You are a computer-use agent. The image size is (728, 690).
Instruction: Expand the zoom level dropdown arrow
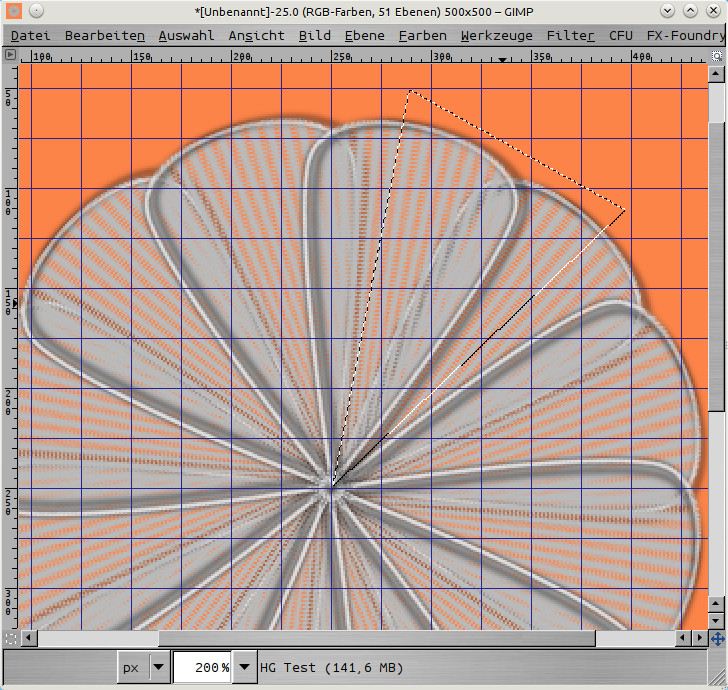243,667
